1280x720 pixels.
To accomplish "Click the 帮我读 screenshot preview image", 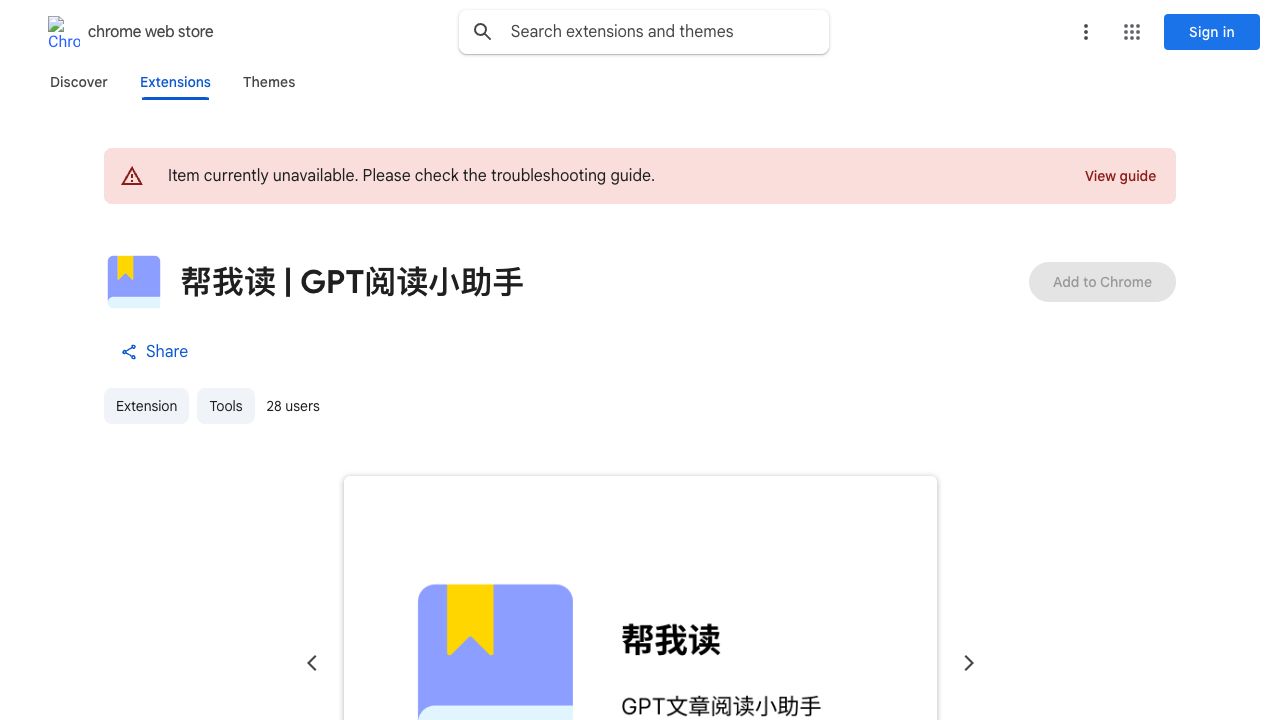I will coord(640,598).
